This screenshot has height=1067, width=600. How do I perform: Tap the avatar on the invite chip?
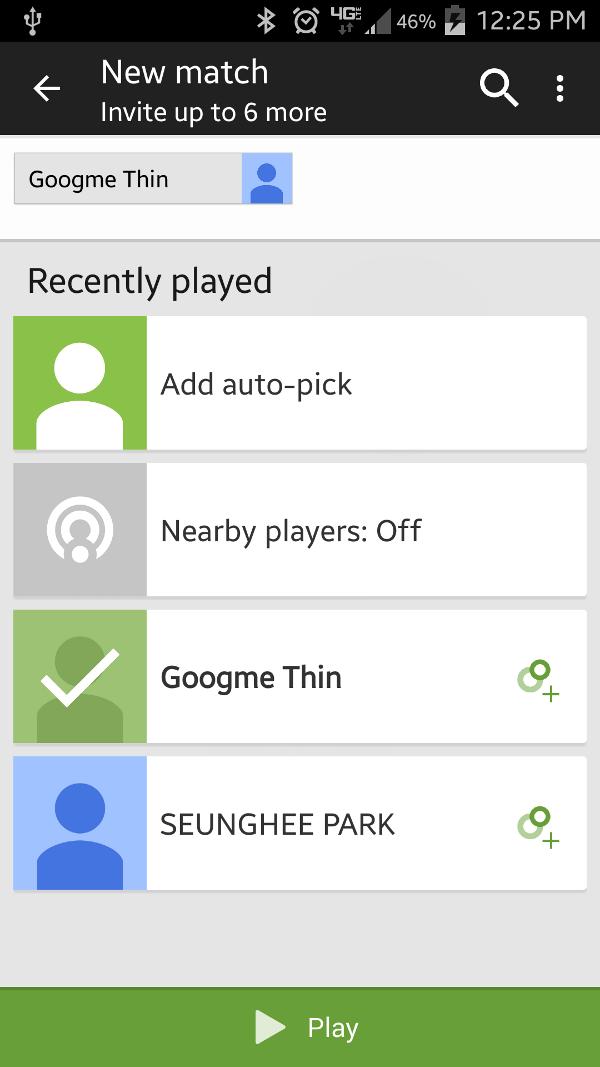[x=267, y=179]
